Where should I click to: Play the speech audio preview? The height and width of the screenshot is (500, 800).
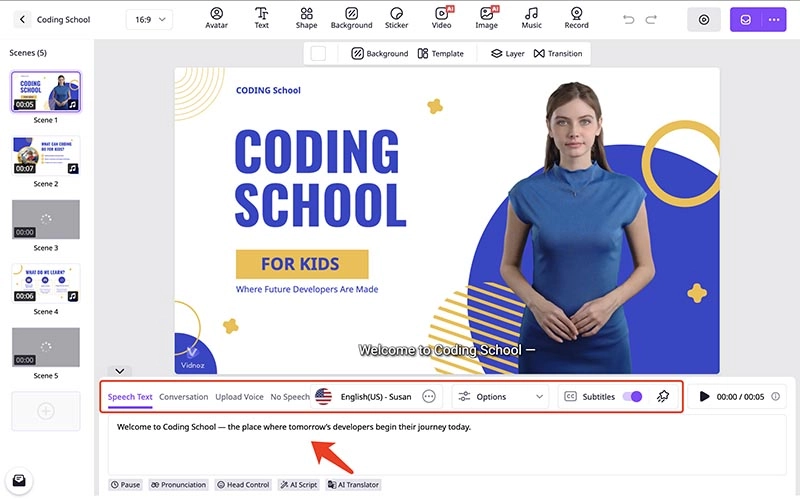[705, 397]
